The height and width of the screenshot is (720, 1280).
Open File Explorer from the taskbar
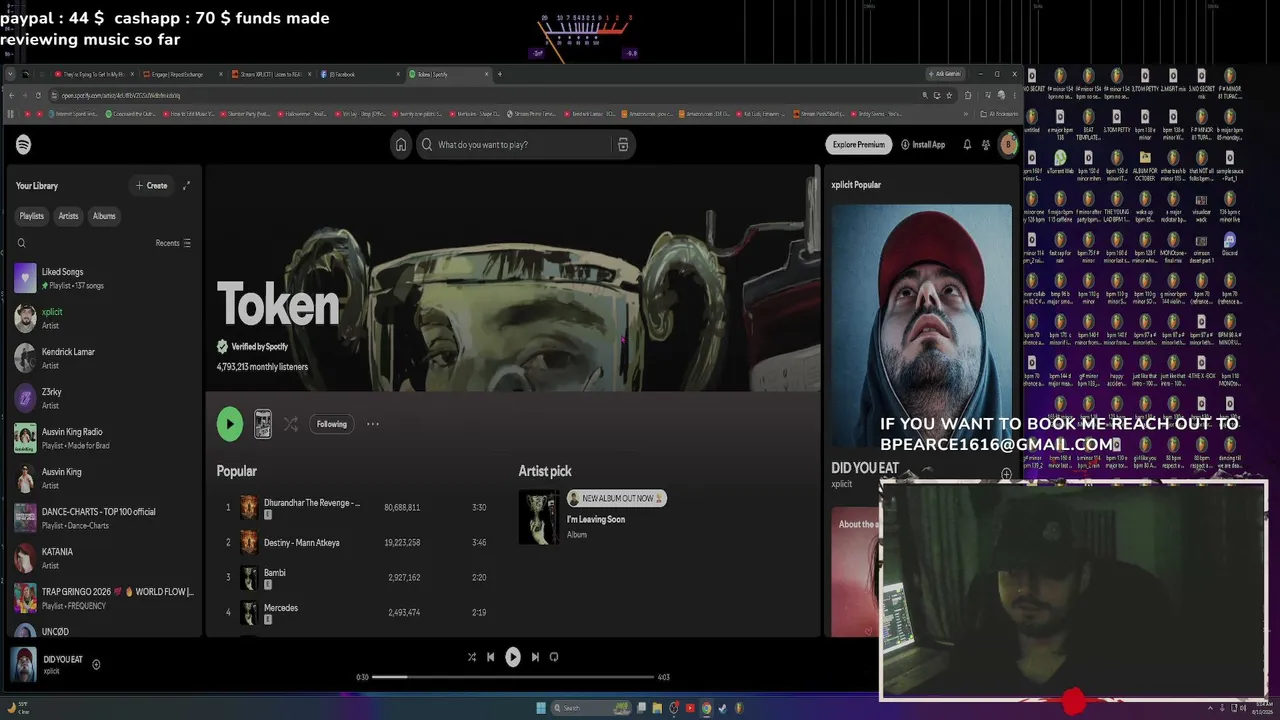click(657, 708)
